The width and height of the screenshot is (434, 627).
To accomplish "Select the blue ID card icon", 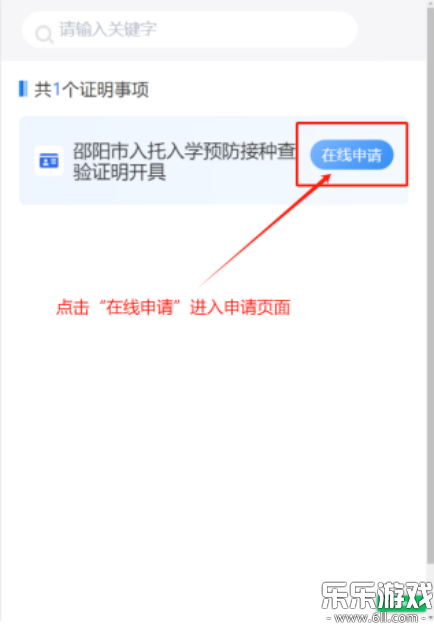I will (49, 161).
